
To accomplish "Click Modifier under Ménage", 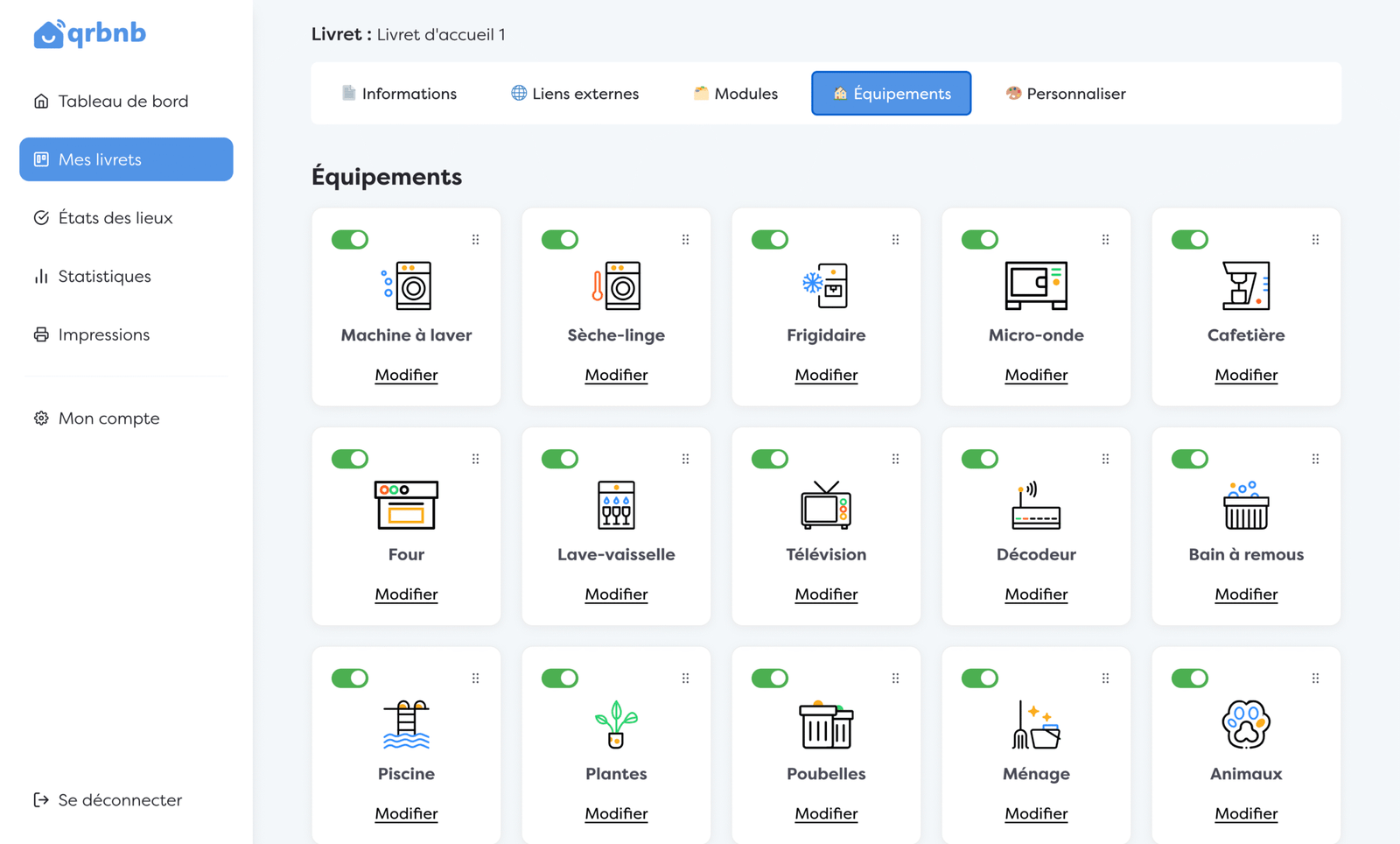I will pyautogui.click(x=1036, y=813).
